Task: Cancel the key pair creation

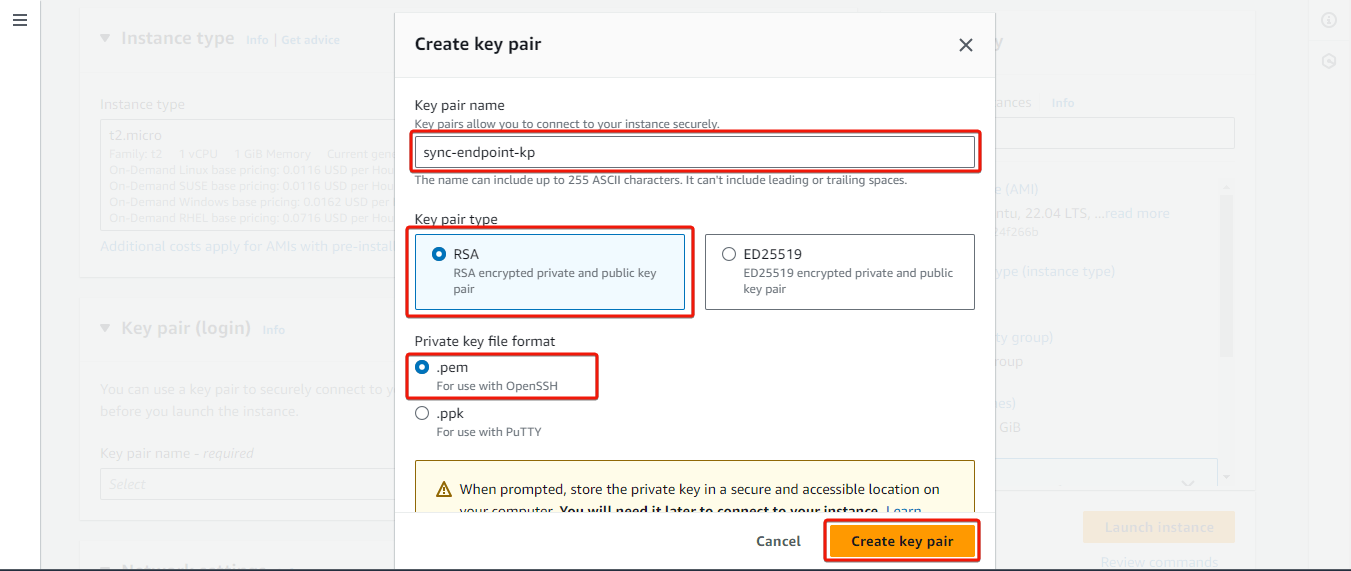Action: [x=778, y=541]
